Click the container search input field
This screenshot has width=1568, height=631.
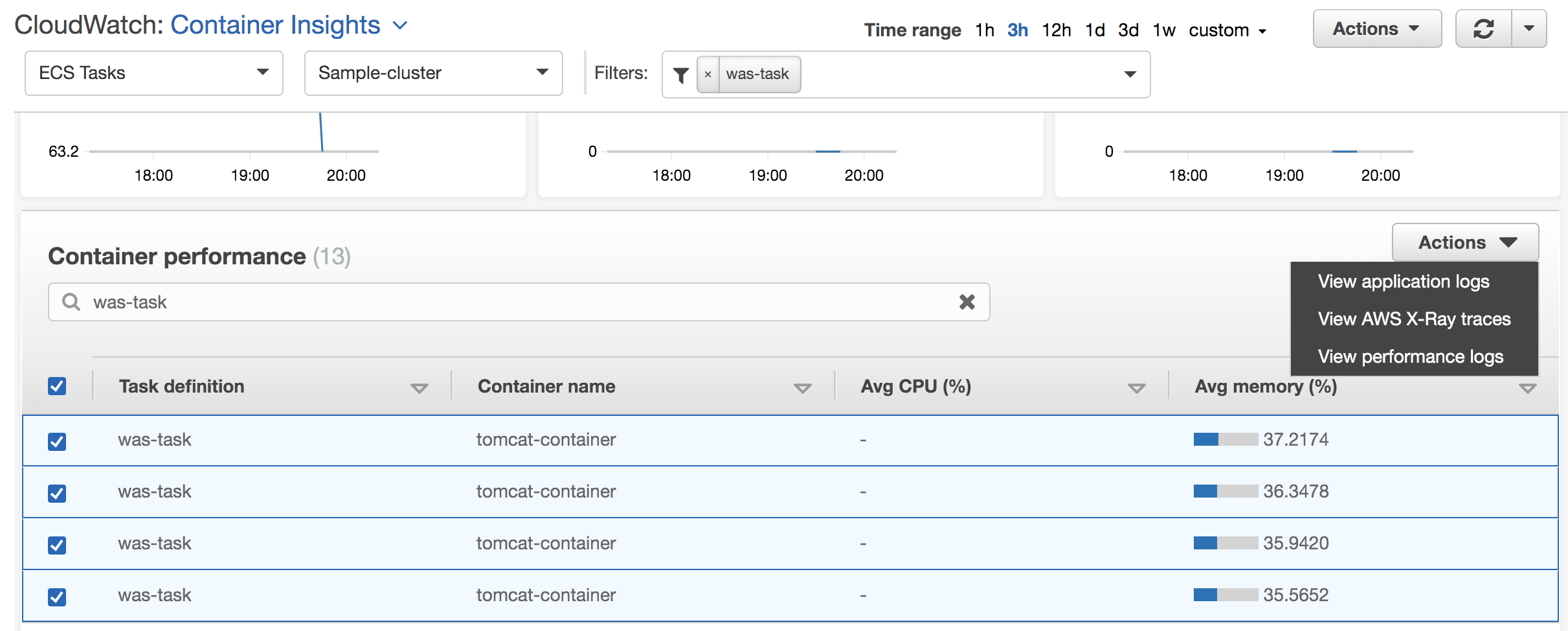pyautogui.click(x=519, y=302)
